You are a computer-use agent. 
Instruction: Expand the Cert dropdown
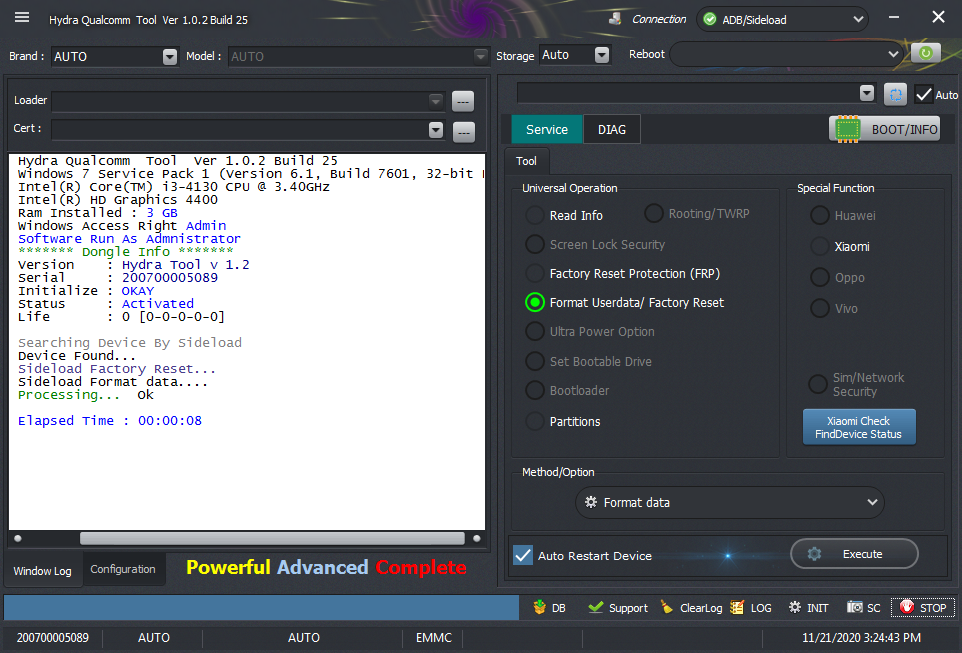436,130
